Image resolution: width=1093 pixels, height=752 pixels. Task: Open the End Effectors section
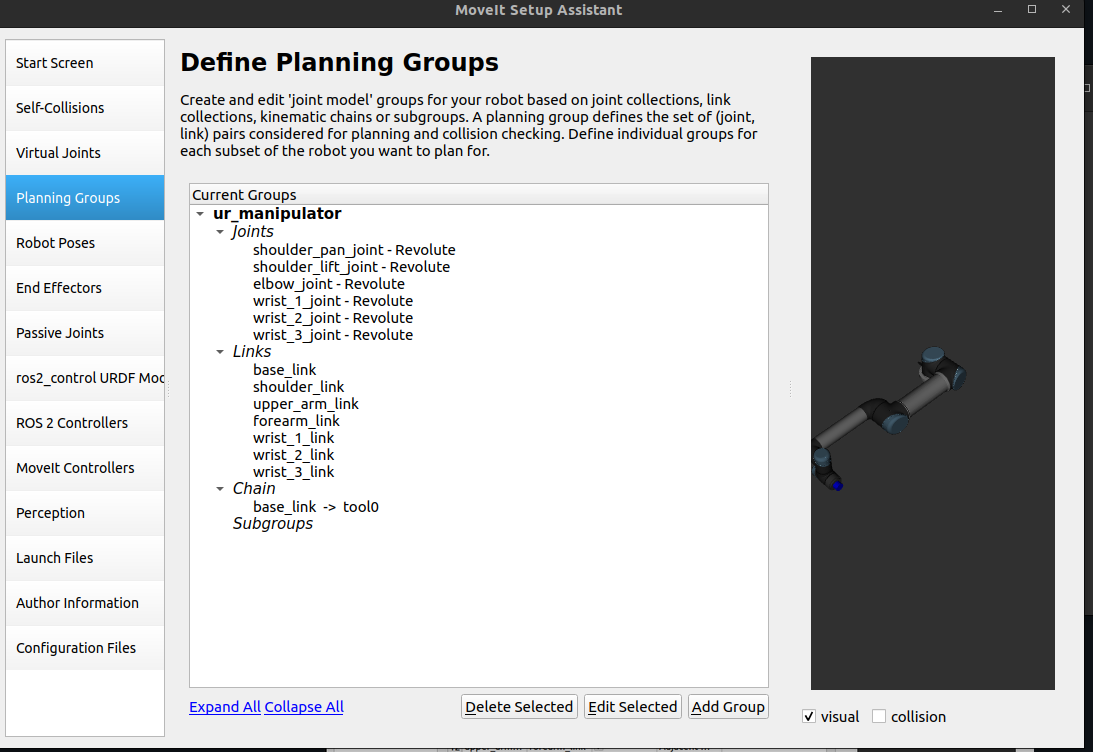point(85,288)
